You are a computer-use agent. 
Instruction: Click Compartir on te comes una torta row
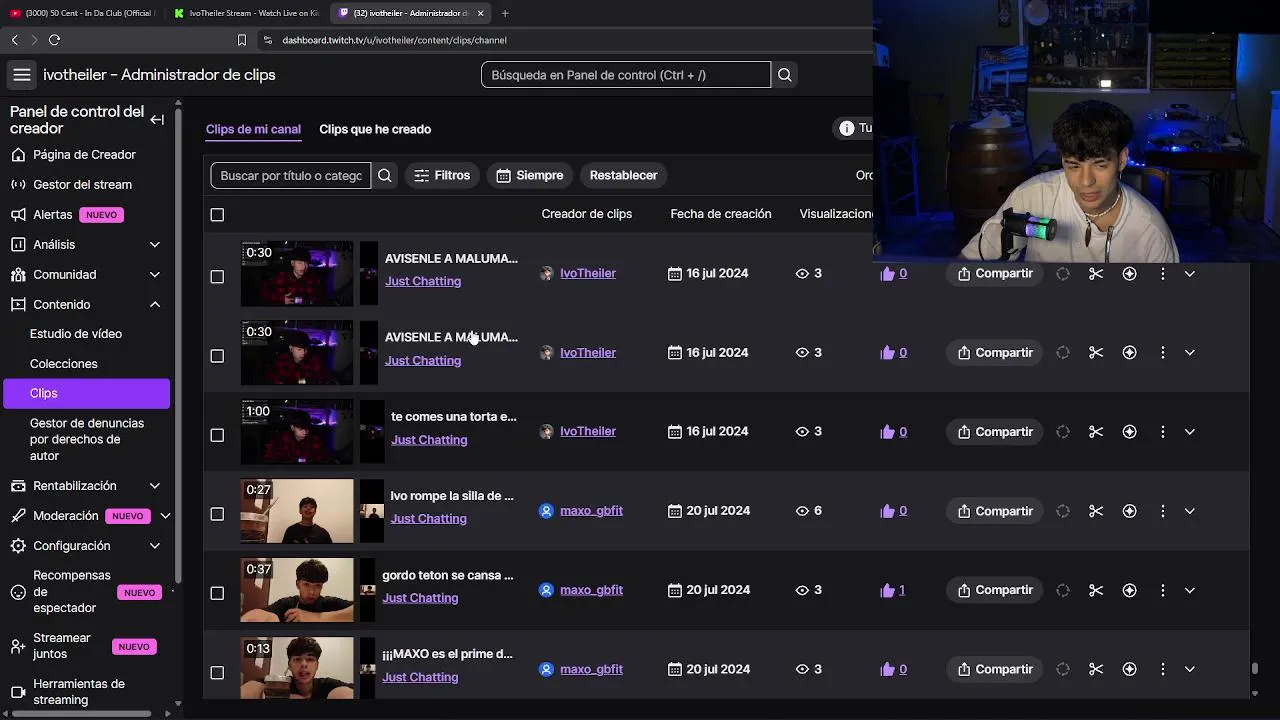tap(995, 432)
